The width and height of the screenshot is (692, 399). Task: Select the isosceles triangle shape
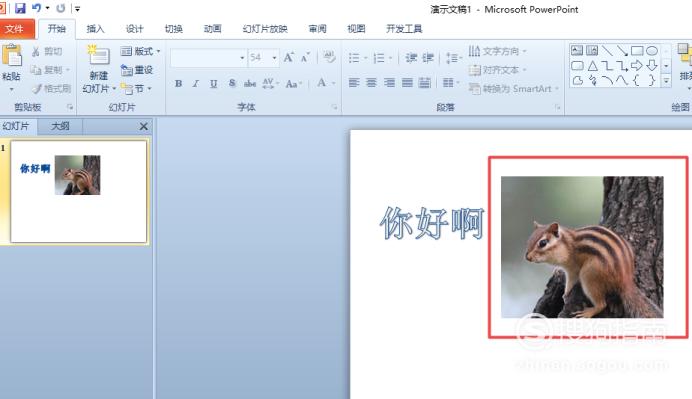(592, 66)
